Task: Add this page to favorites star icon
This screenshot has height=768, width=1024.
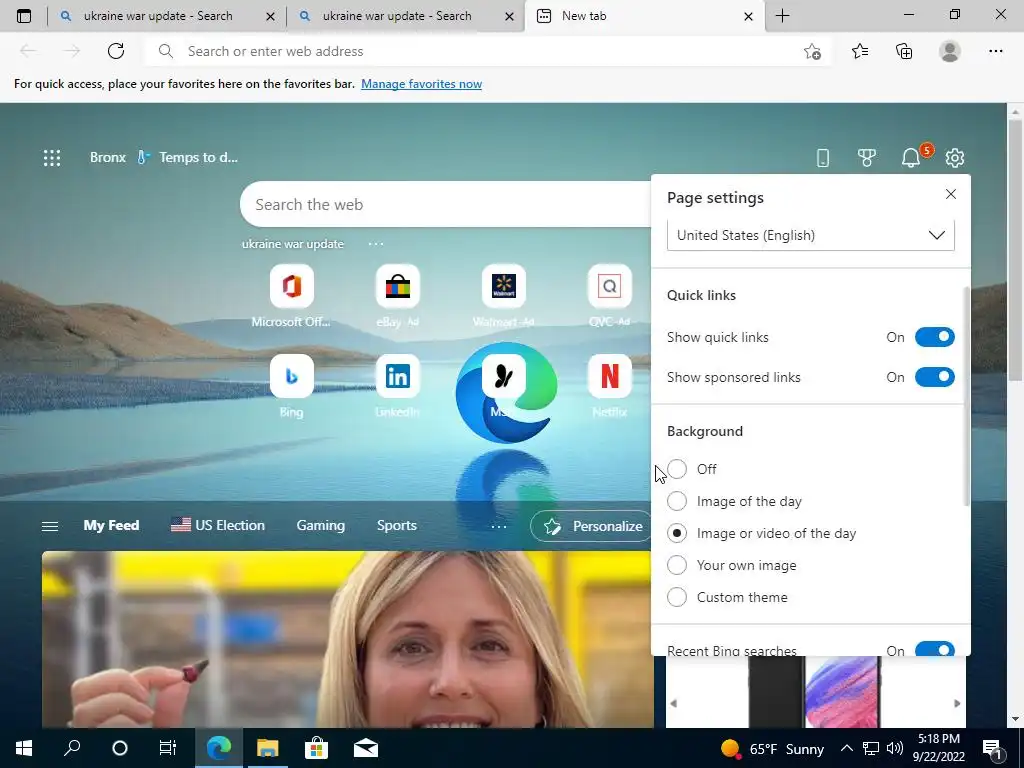Action: (x=812, y=52)
